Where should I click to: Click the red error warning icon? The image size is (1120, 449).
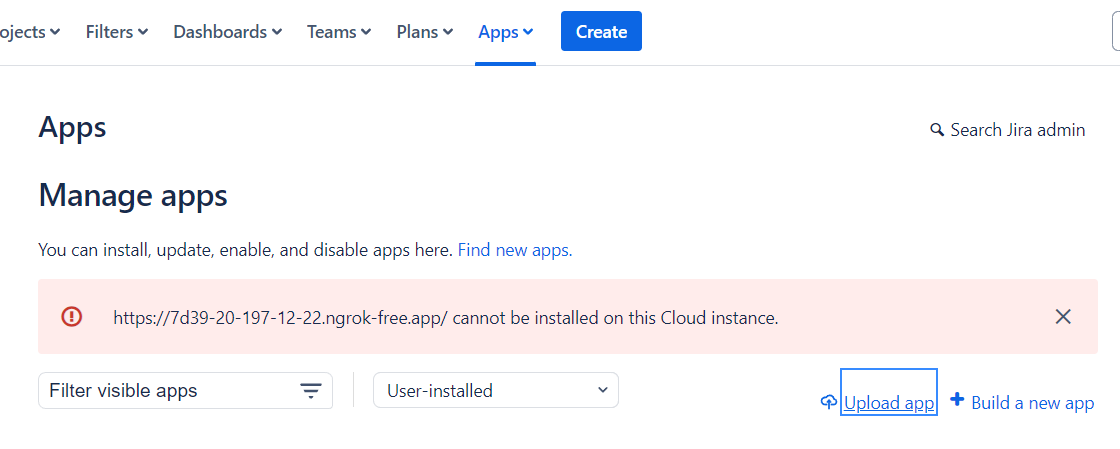[72, 317]
